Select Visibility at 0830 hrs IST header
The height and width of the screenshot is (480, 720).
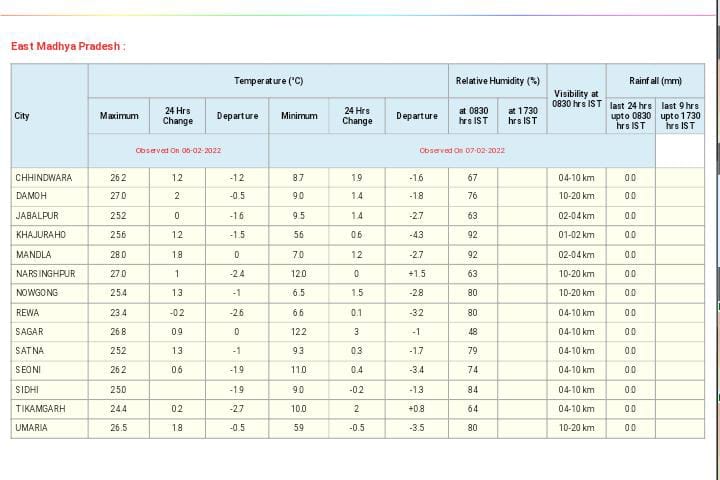(576, 98)
